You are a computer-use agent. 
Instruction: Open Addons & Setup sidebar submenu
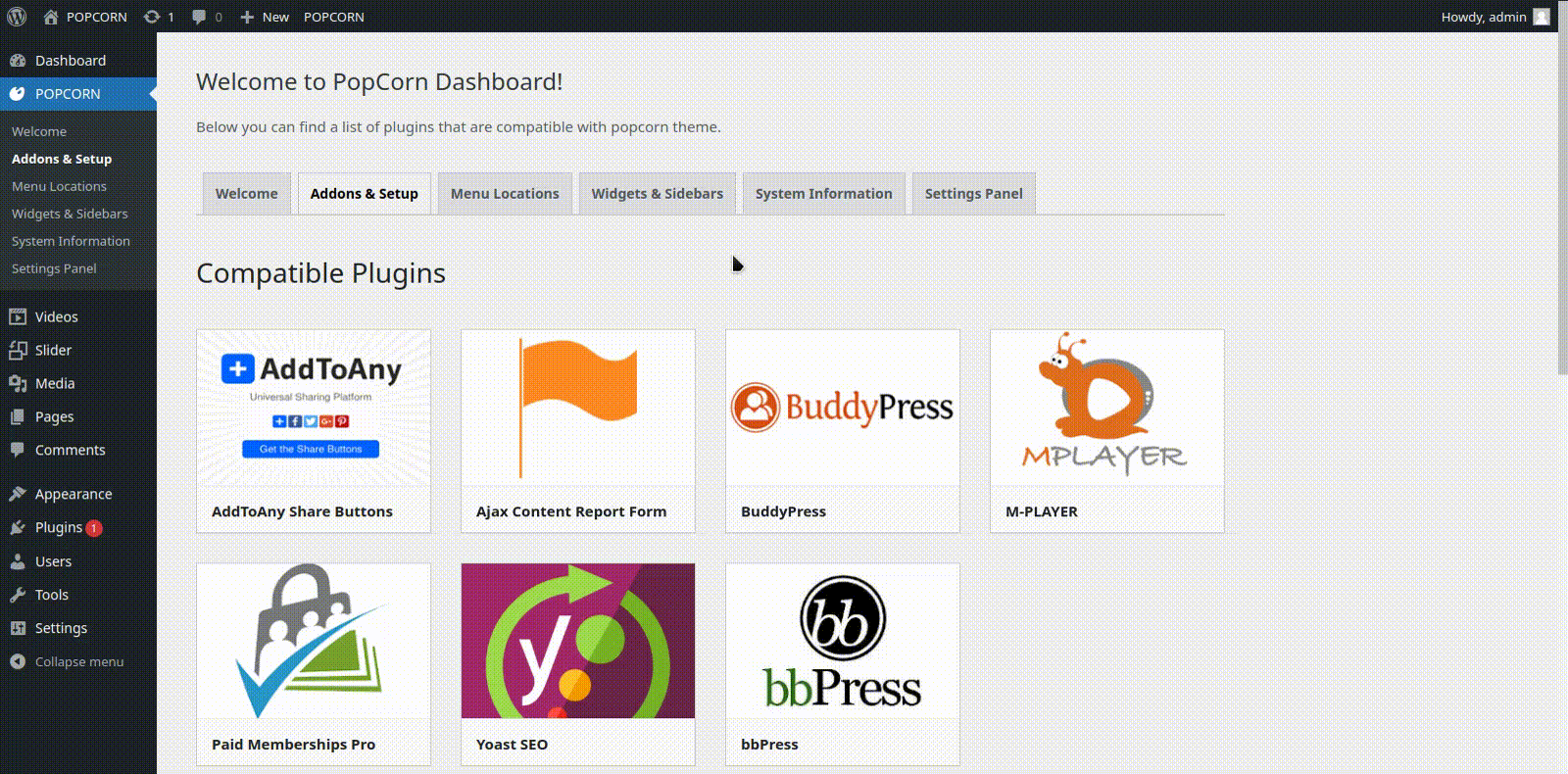coord(62,159)
